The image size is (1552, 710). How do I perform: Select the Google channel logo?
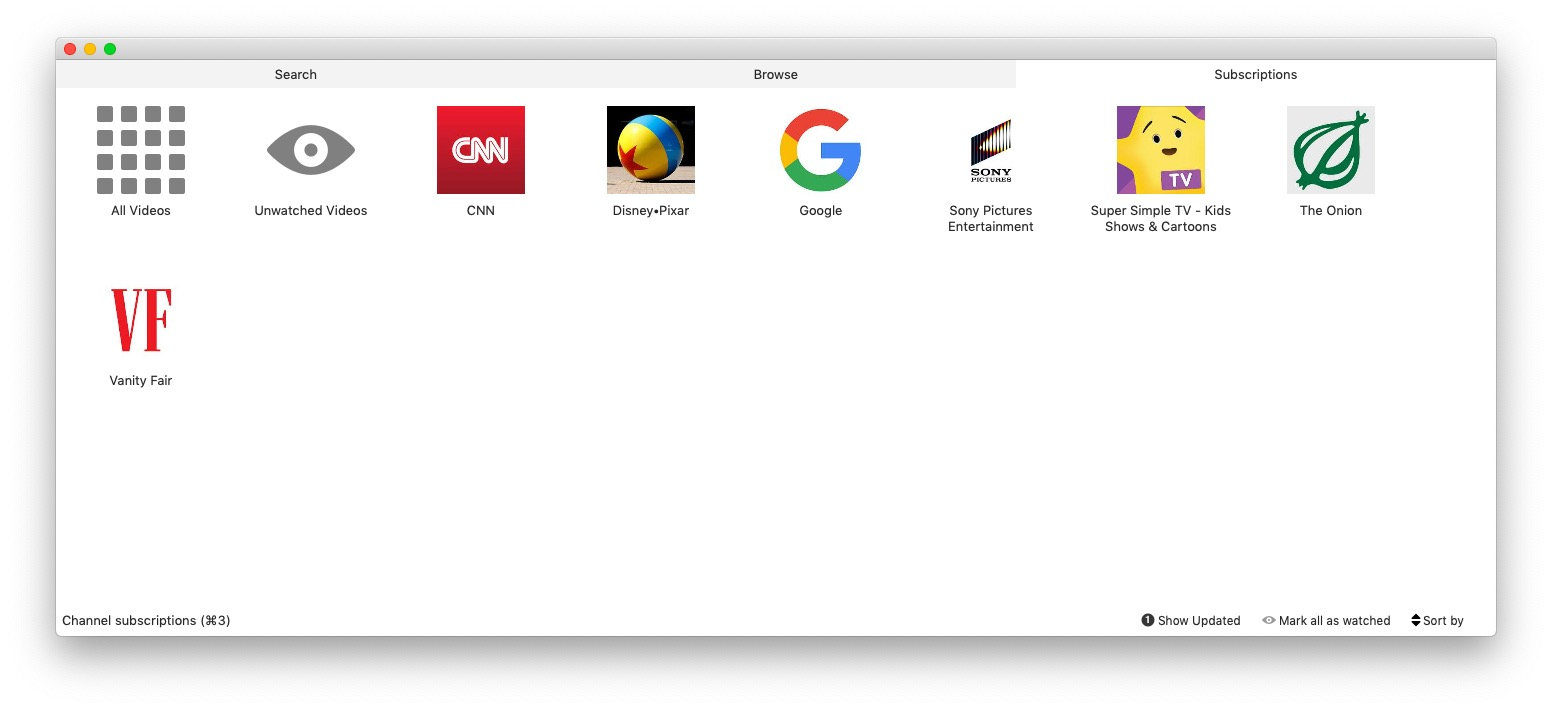(x=821, y=150)
